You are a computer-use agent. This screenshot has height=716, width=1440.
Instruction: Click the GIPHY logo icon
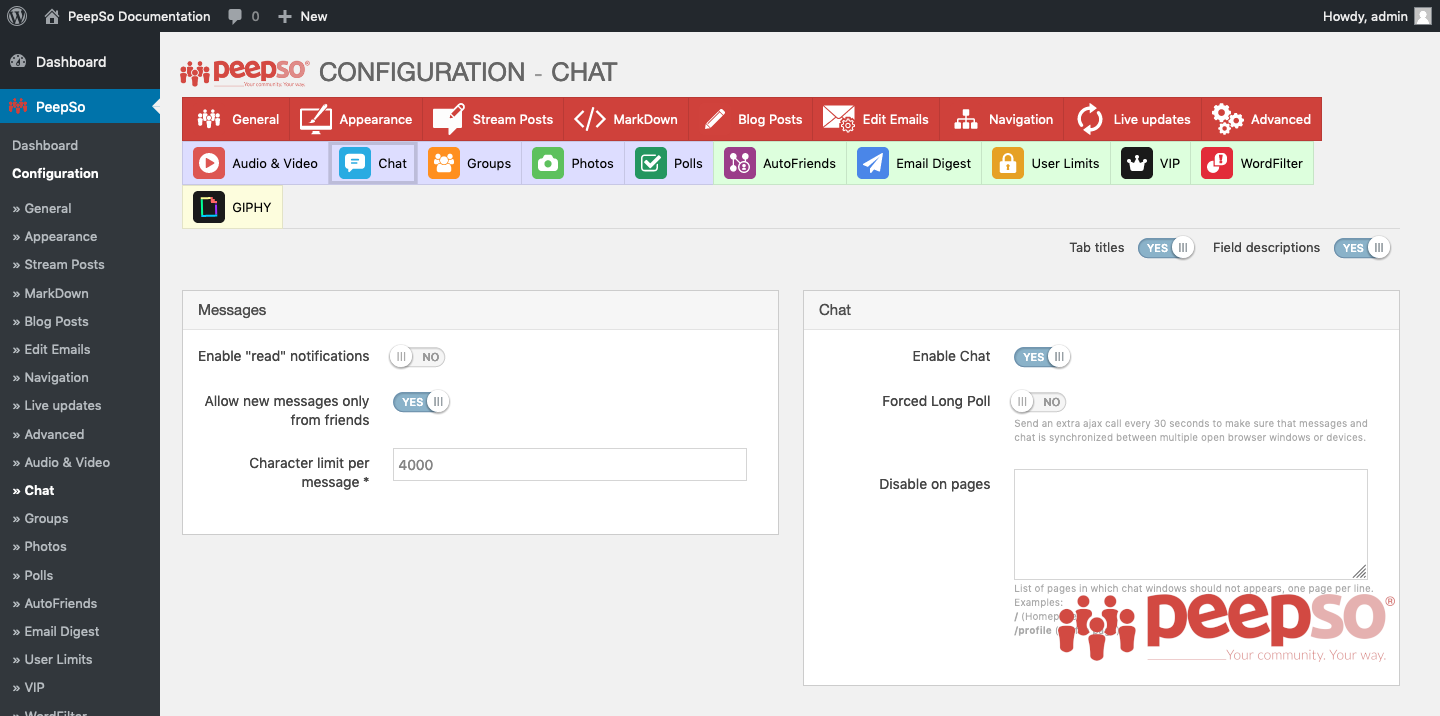pos(209,207)
